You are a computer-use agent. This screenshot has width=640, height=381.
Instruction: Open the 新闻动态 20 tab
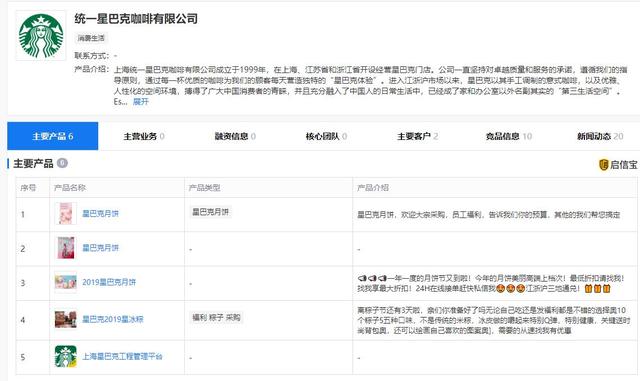tap(600, 136)
